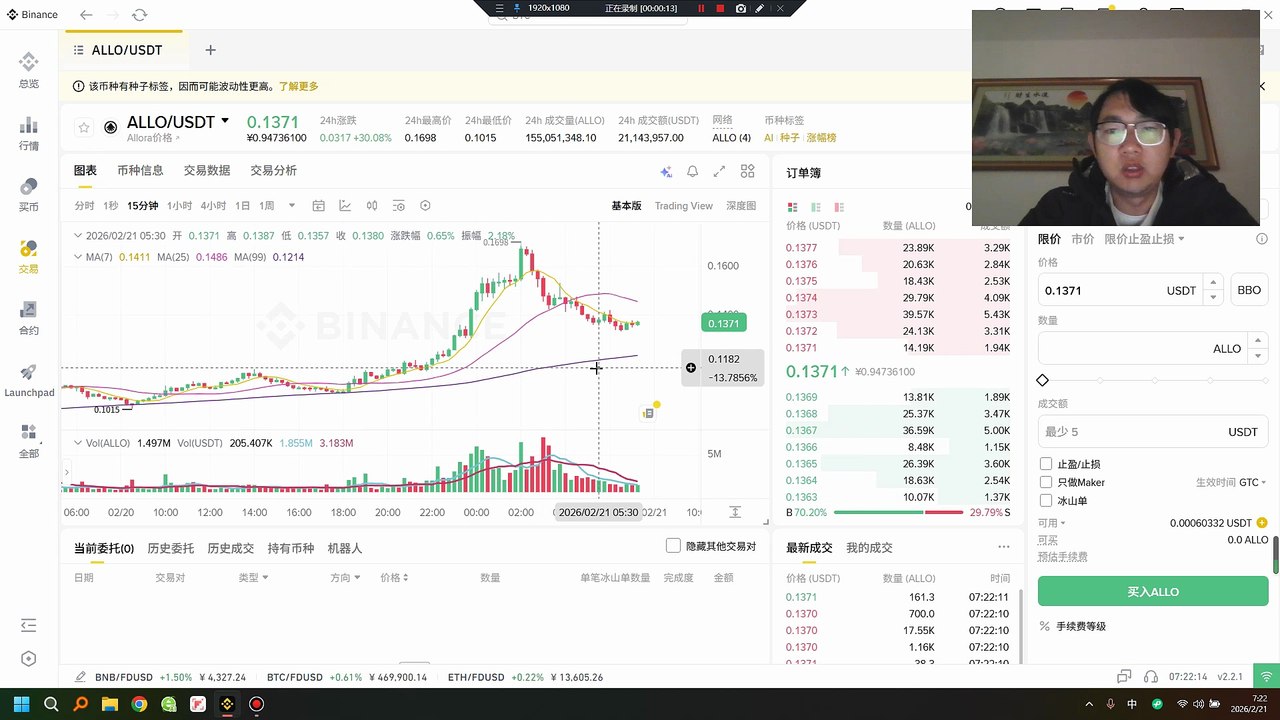
Task: Switch to 交易分析 tab
Action: click(274, 171)
